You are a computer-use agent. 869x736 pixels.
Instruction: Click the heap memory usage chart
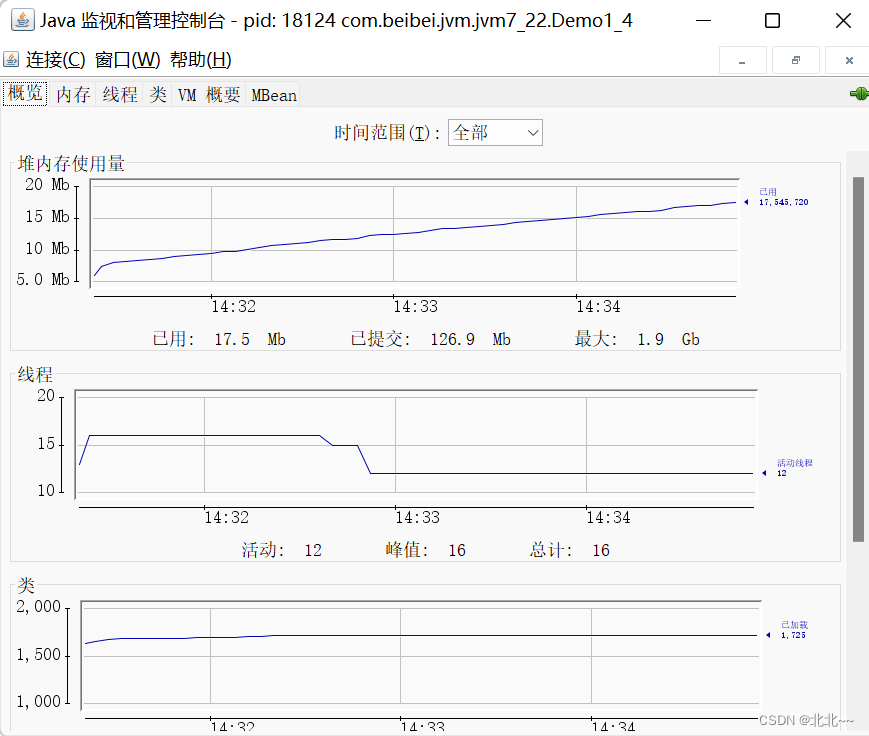(414, 238)
